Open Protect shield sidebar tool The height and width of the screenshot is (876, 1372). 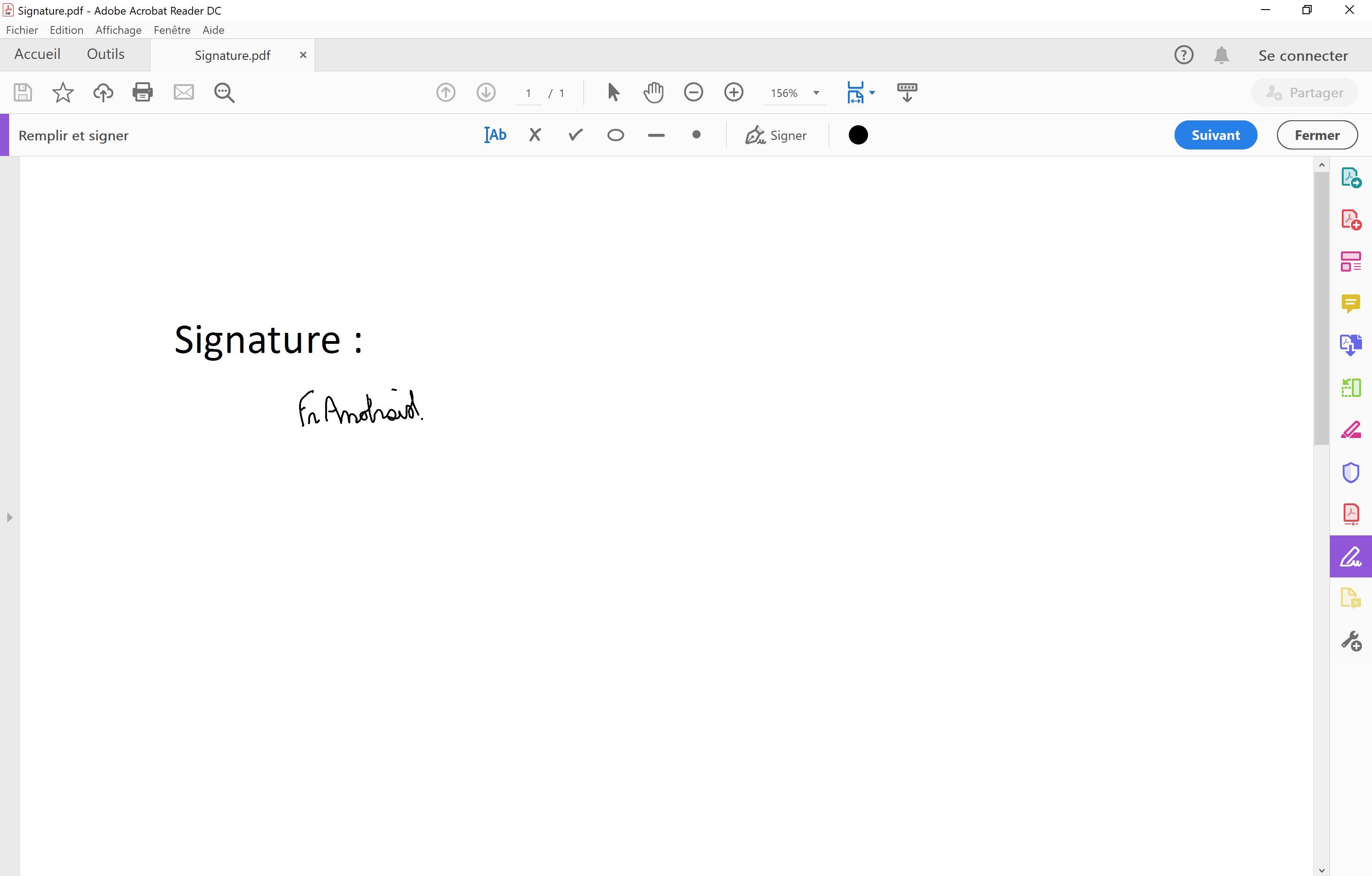tap(1351, 472)
